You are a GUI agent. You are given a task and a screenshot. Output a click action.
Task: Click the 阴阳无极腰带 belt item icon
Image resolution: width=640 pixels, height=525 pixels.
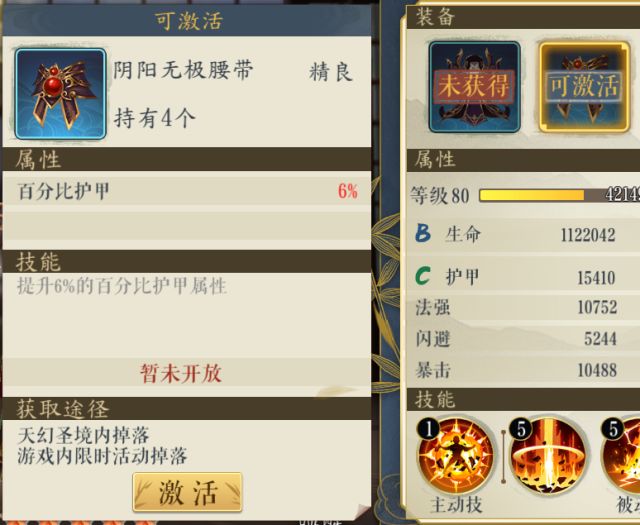pos(60,94)
